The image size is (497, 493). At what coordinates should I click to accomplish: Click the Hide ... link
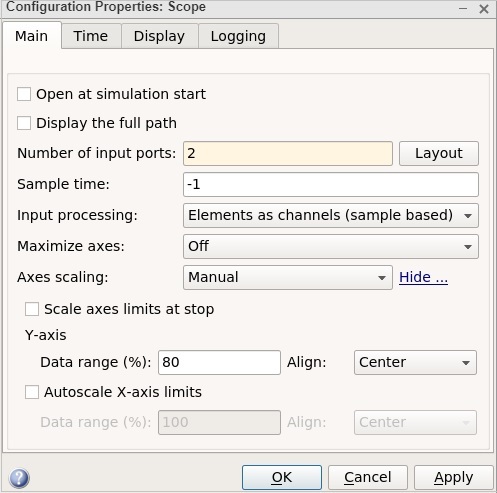coord(423,277)
